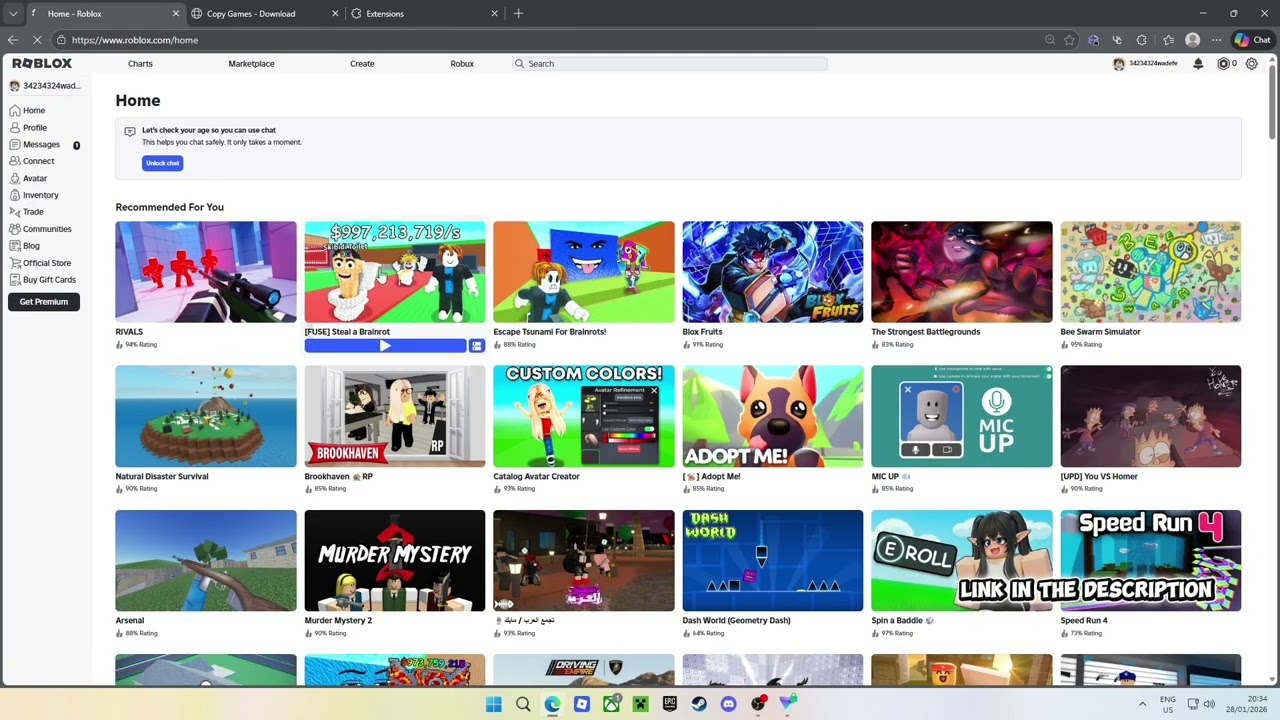The height and width of the screenshot is (720, 1280).
Task: Open the Adopt Me! game thumbnail
Action: pyautogui.click(x=773, y=416)
